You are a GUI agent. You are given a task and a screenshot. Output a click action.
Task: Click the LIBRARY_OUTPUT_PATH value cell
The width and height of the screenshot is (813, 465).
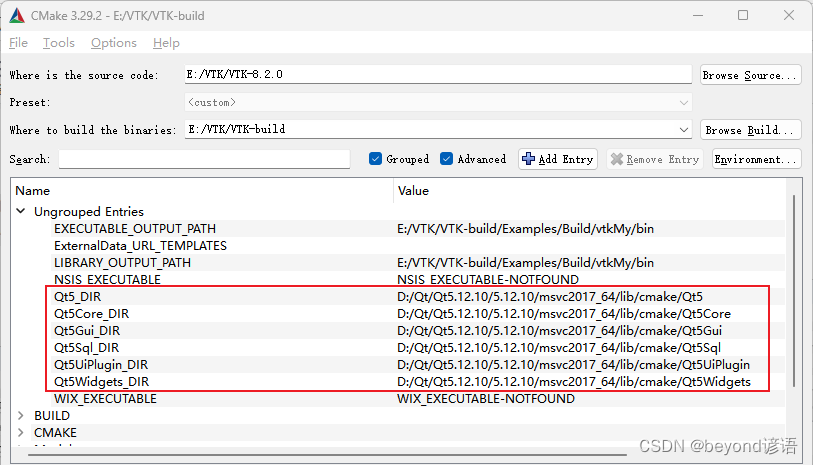(525, 263)
